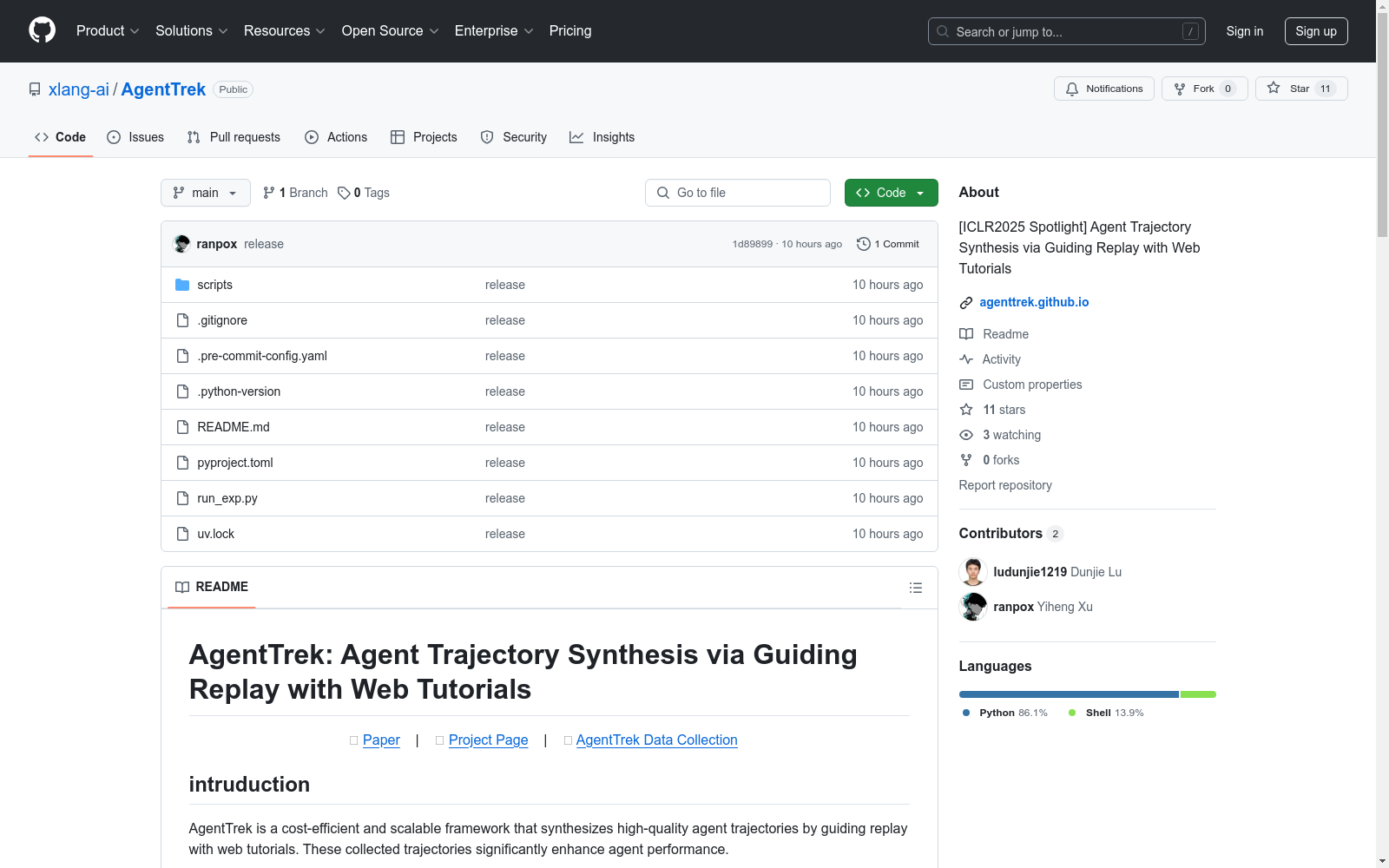This screenshot has height=868, width=1389.
Task: Click the Sign in link
Action: pyautogui.click(x=1245, y=31)
